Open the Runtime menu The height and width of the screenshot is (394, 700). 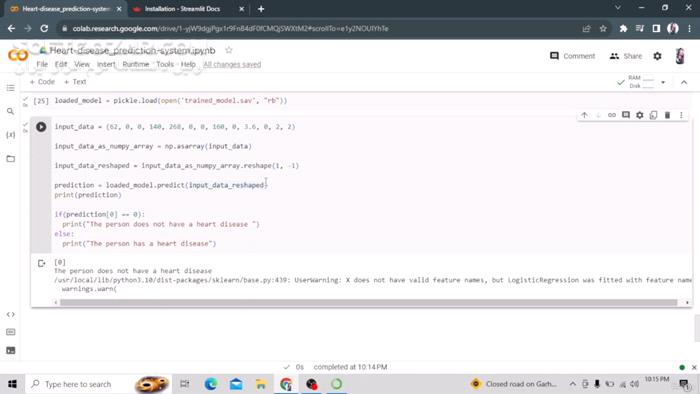click(x=136, y=64)
